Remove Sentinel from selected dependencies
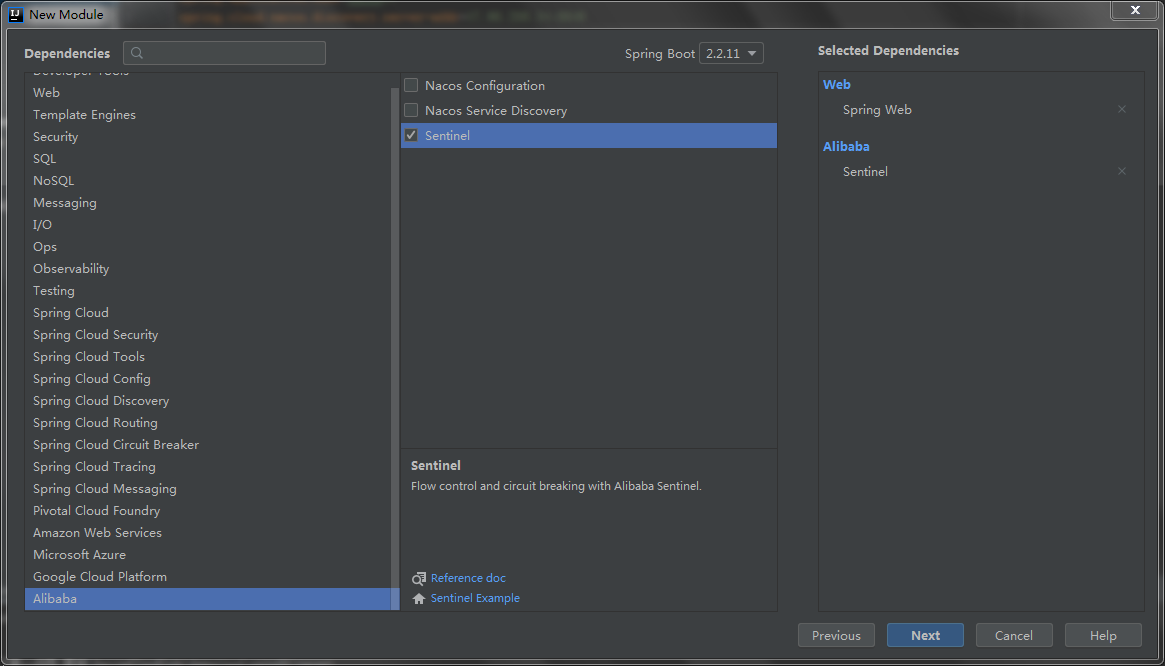1165x666 pixels. (x=1122, y=171)
